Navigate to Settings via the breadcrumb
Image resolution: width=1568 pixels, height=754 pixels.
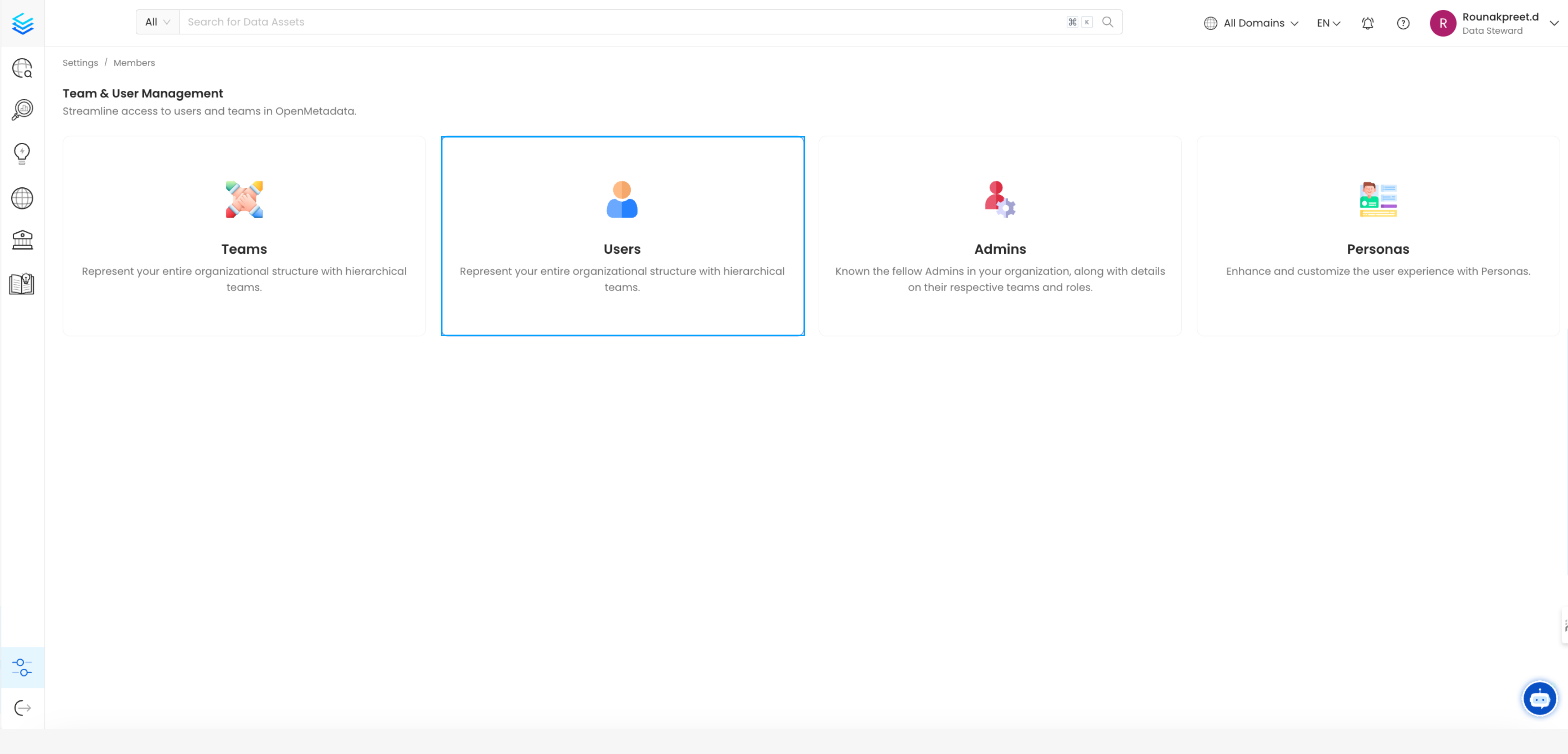pyautogui.click(x=80, y=62)
